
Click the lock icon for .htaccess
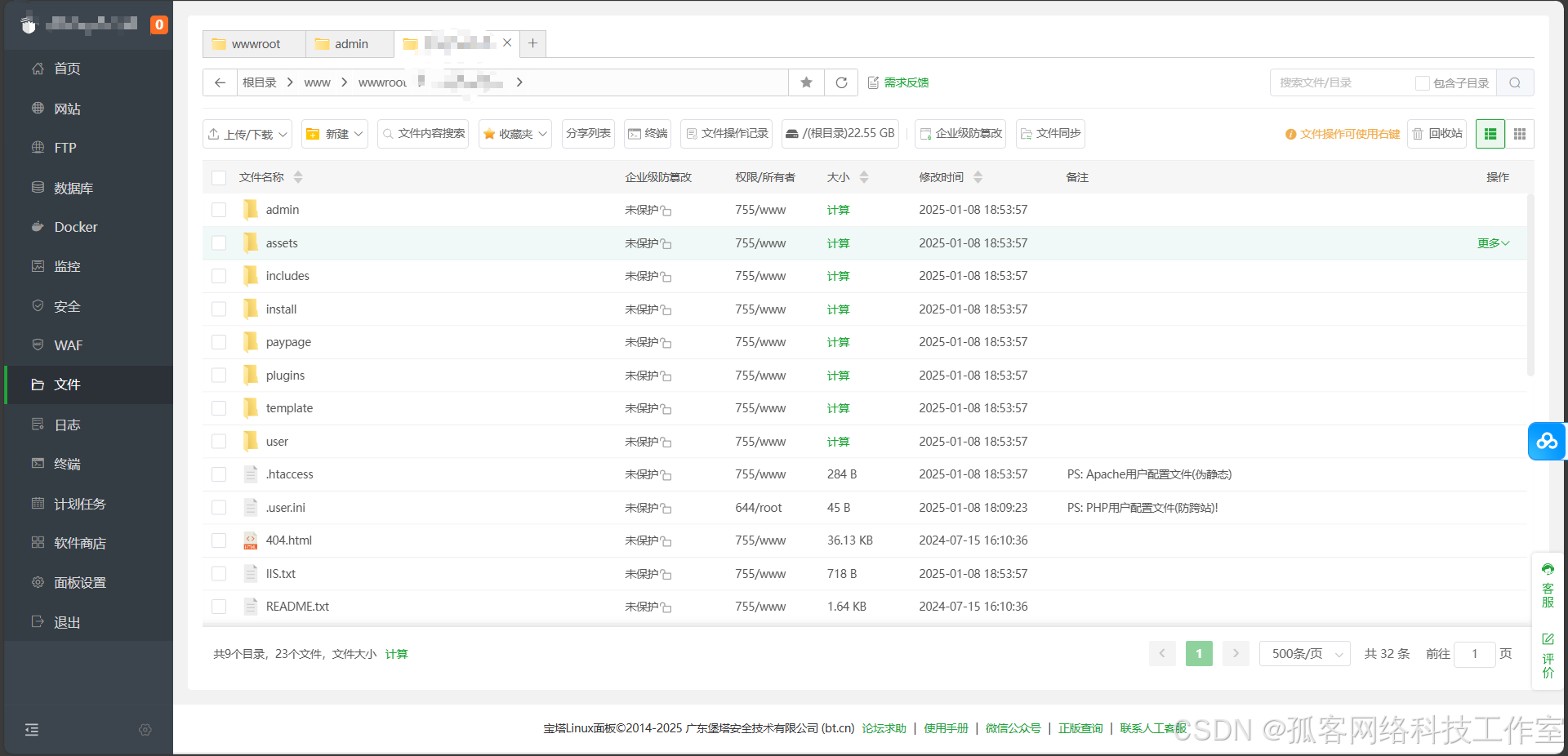click(666, 475)
